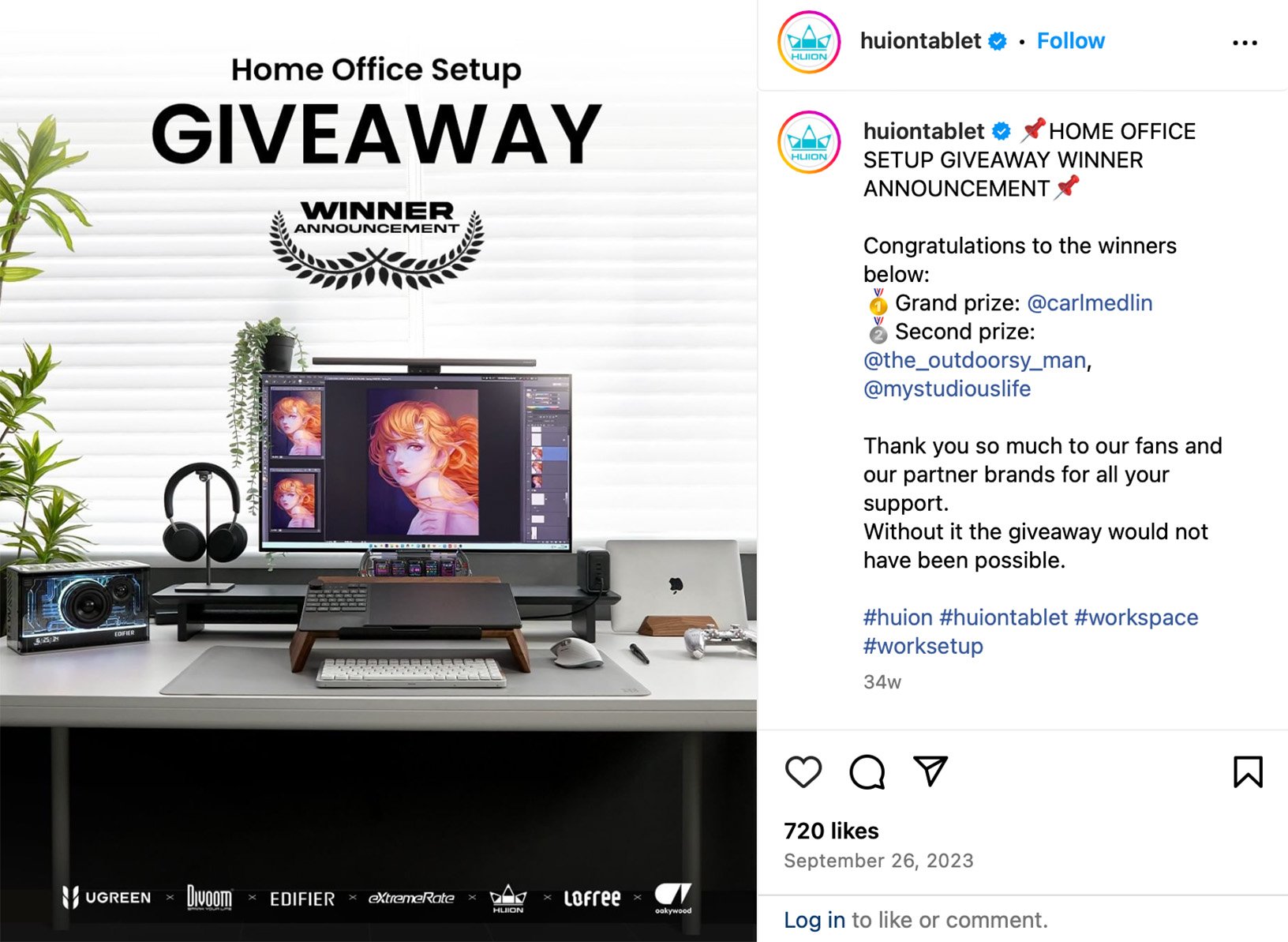Open the #workspace hashtag

(x=1136, y=617)
